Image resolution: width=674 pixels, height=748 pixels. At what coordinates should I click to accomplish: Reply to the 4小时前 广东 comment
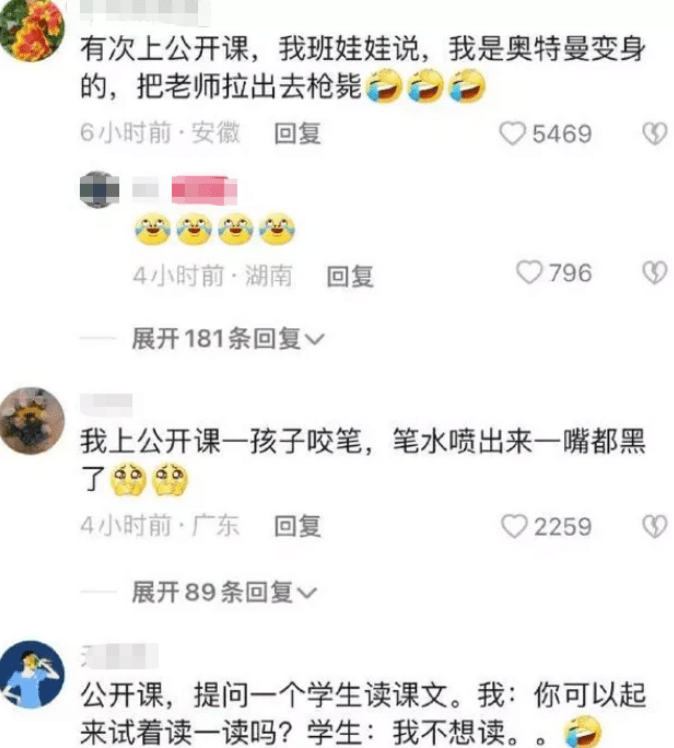point(297,526)
